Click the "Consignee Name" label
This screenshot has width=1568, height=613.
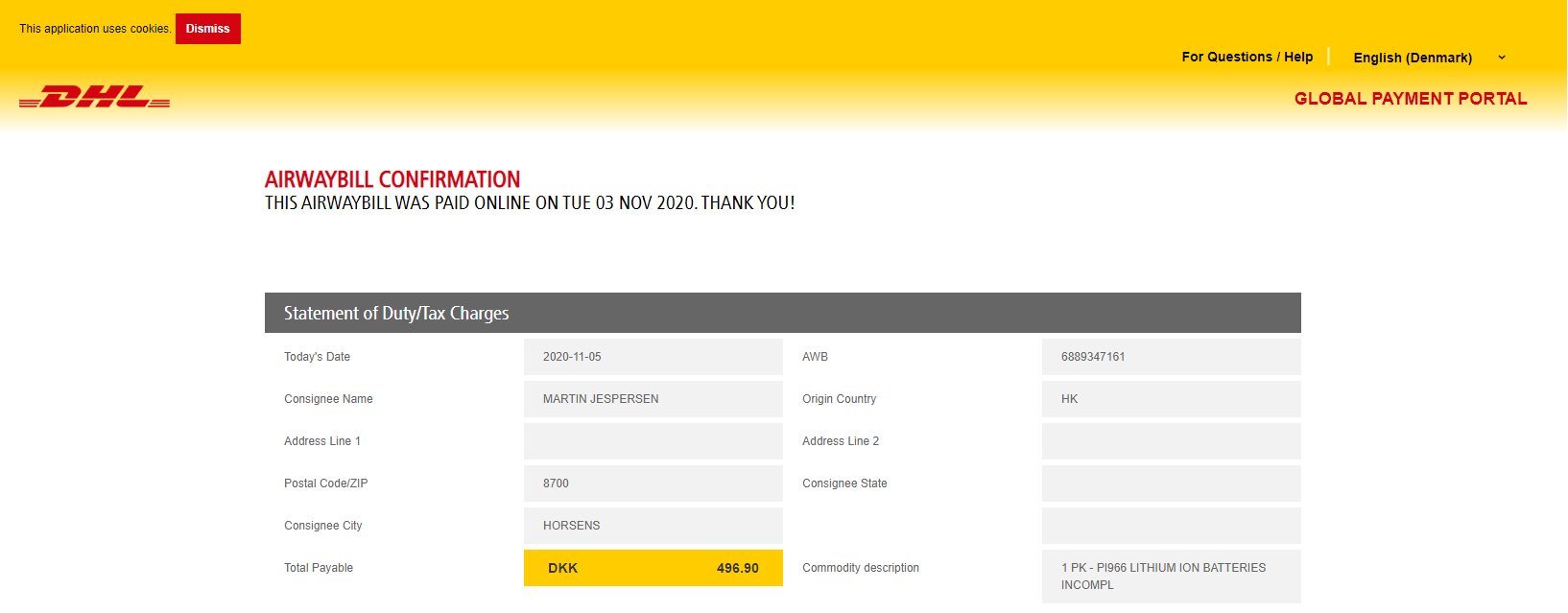(x=328, y=399)
